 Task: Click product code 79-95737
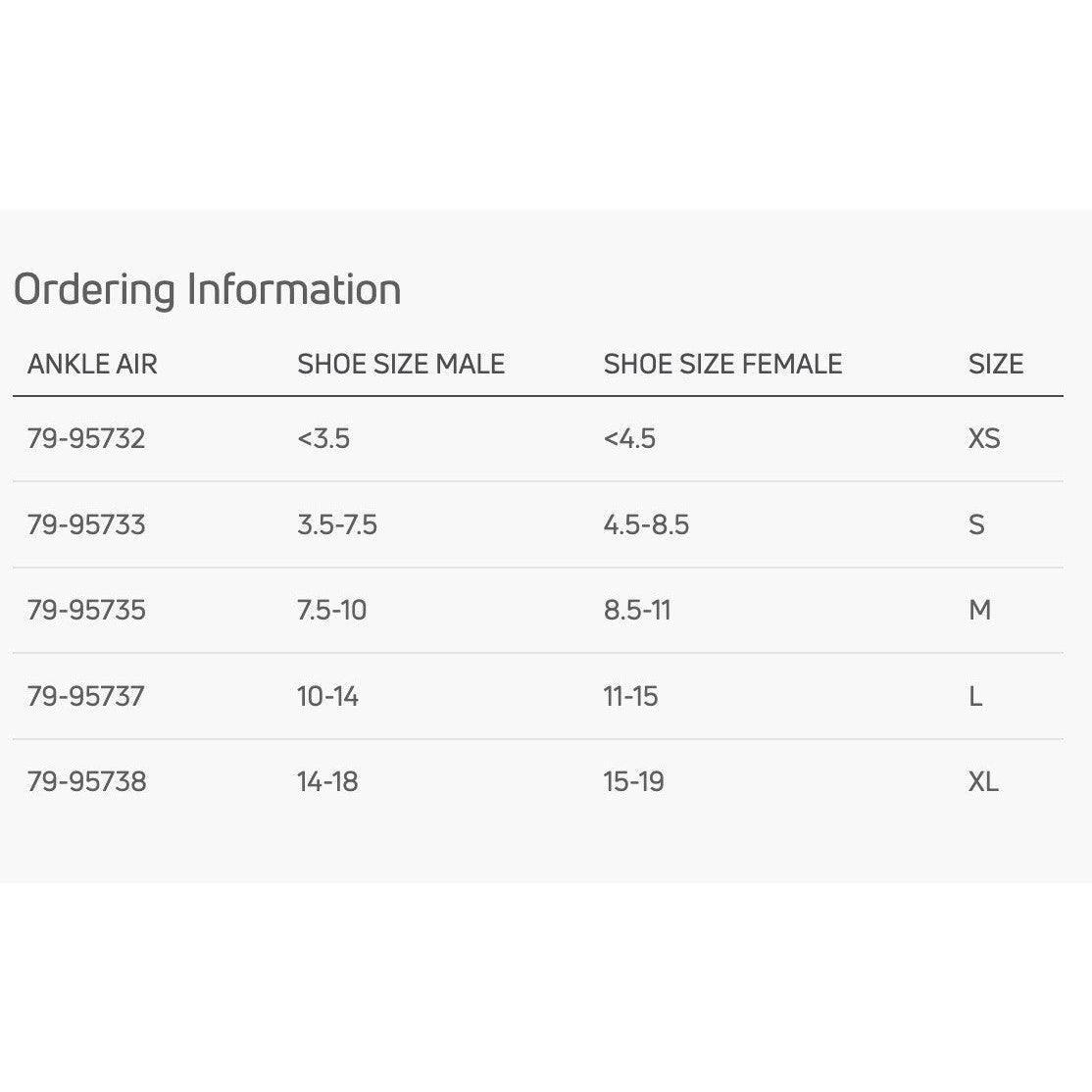click(86, 697)
